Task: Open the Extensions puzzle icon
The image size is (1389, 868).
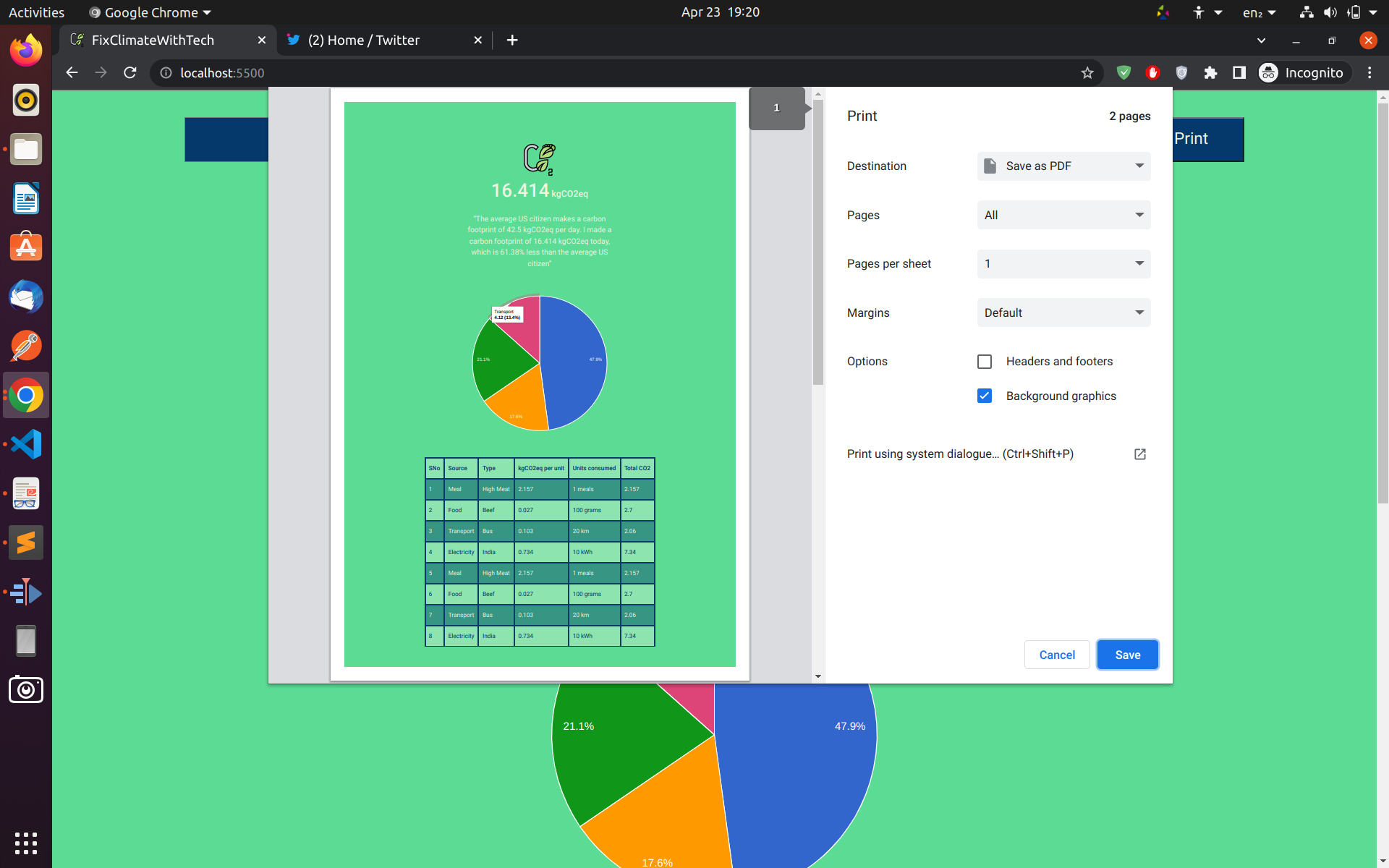Action: coord(1210,72)
